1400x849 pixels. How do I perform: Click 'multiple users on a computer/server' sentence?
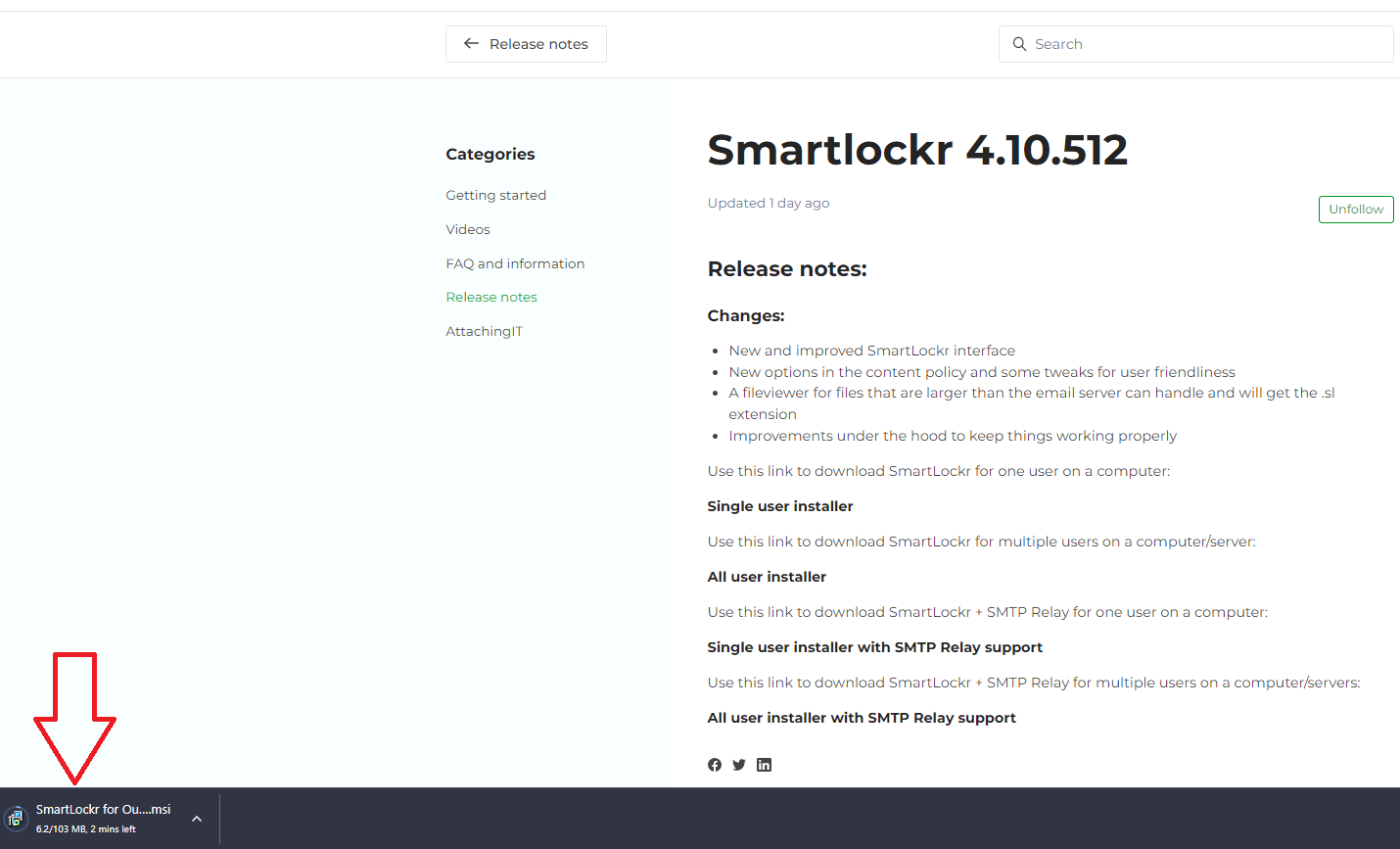click(981, 542)
